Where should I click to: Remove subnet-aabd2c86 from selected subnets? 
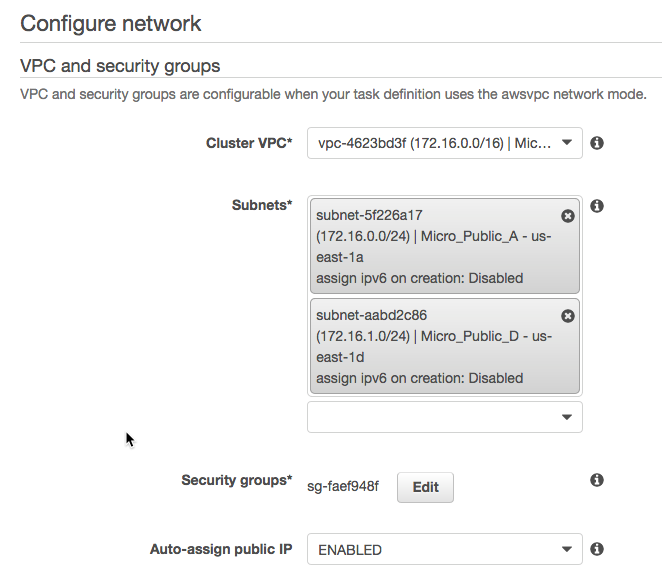568,316
